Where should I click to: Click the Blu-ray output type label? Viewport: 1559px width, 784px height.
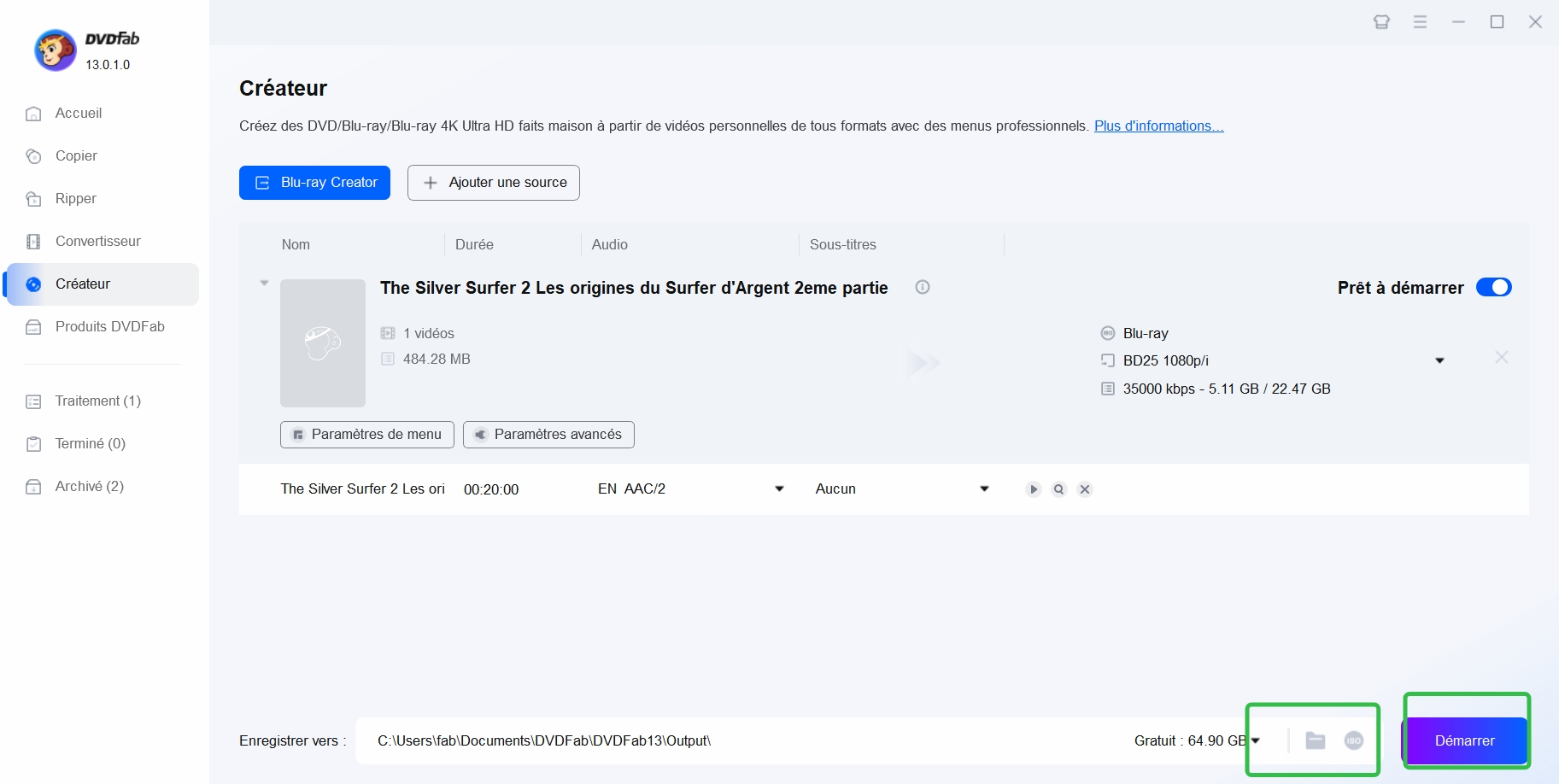[1146, 334]
